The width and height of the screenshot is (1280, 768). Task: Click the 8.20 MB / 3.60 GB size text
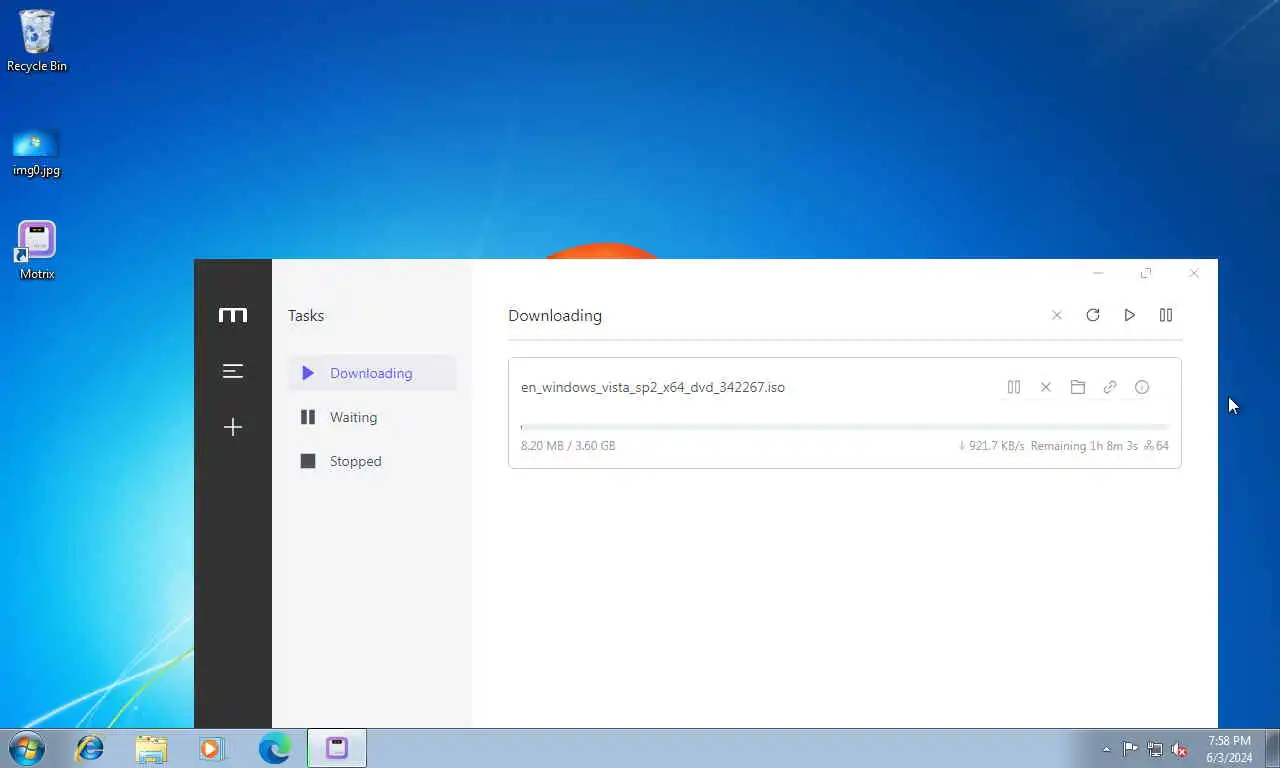coord(568,446)
